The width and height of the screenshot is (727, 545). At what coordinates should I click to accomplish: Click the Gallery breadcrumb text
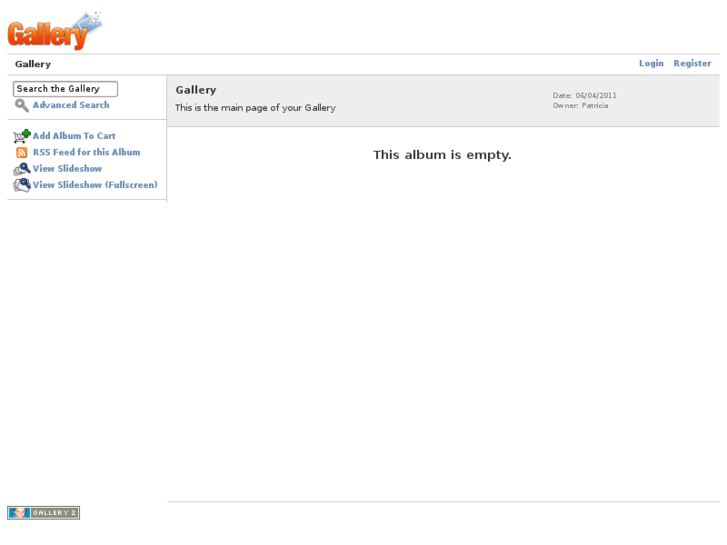pyautogui.click(x=33, y=64)
